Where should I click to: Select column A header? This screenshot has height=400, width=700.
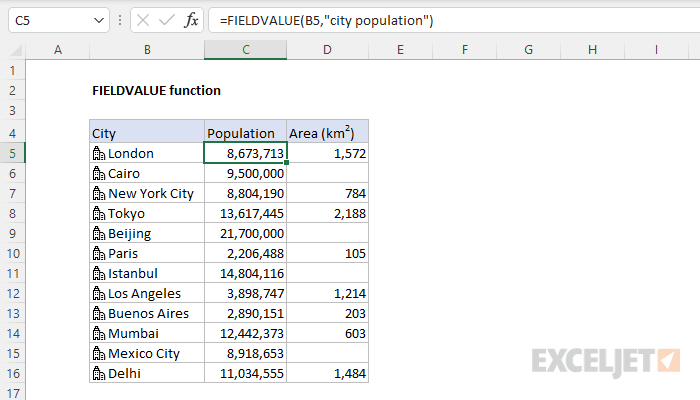click(58, 50)
